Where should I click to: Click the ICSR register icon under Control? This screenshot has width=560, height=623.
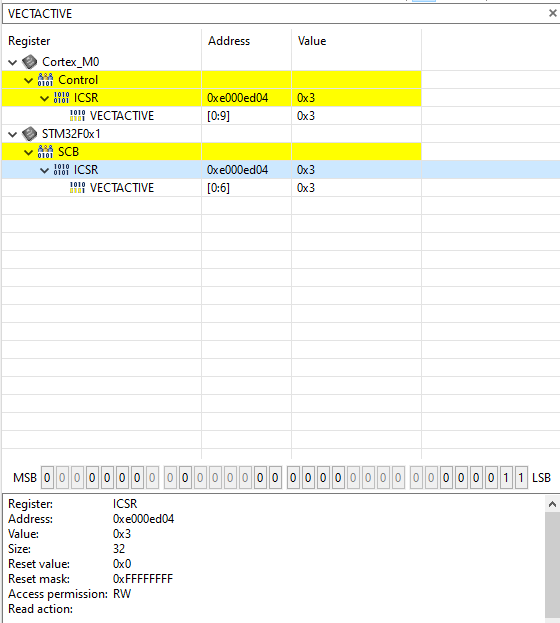(x=61, y=98)
